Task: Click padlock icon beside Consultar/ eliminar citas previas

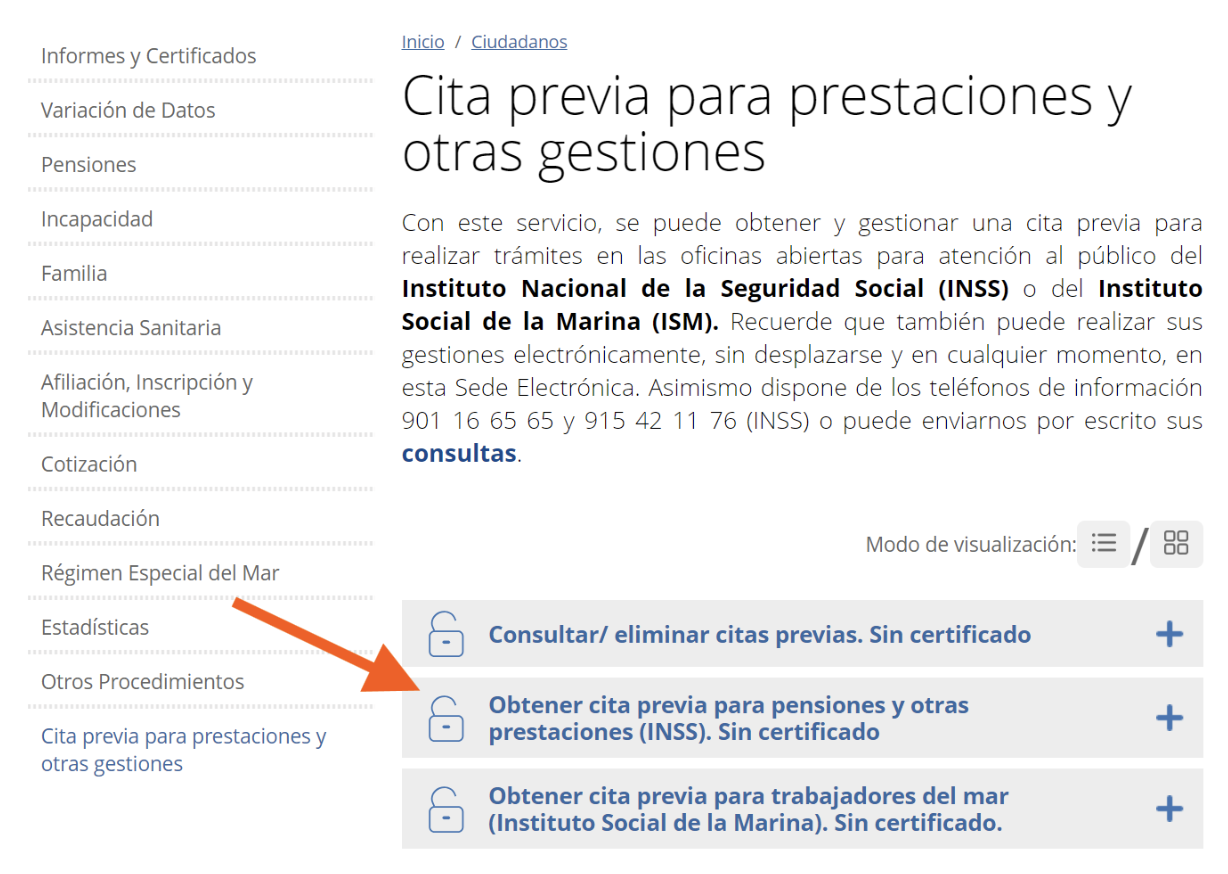Action: click(446, 634)
